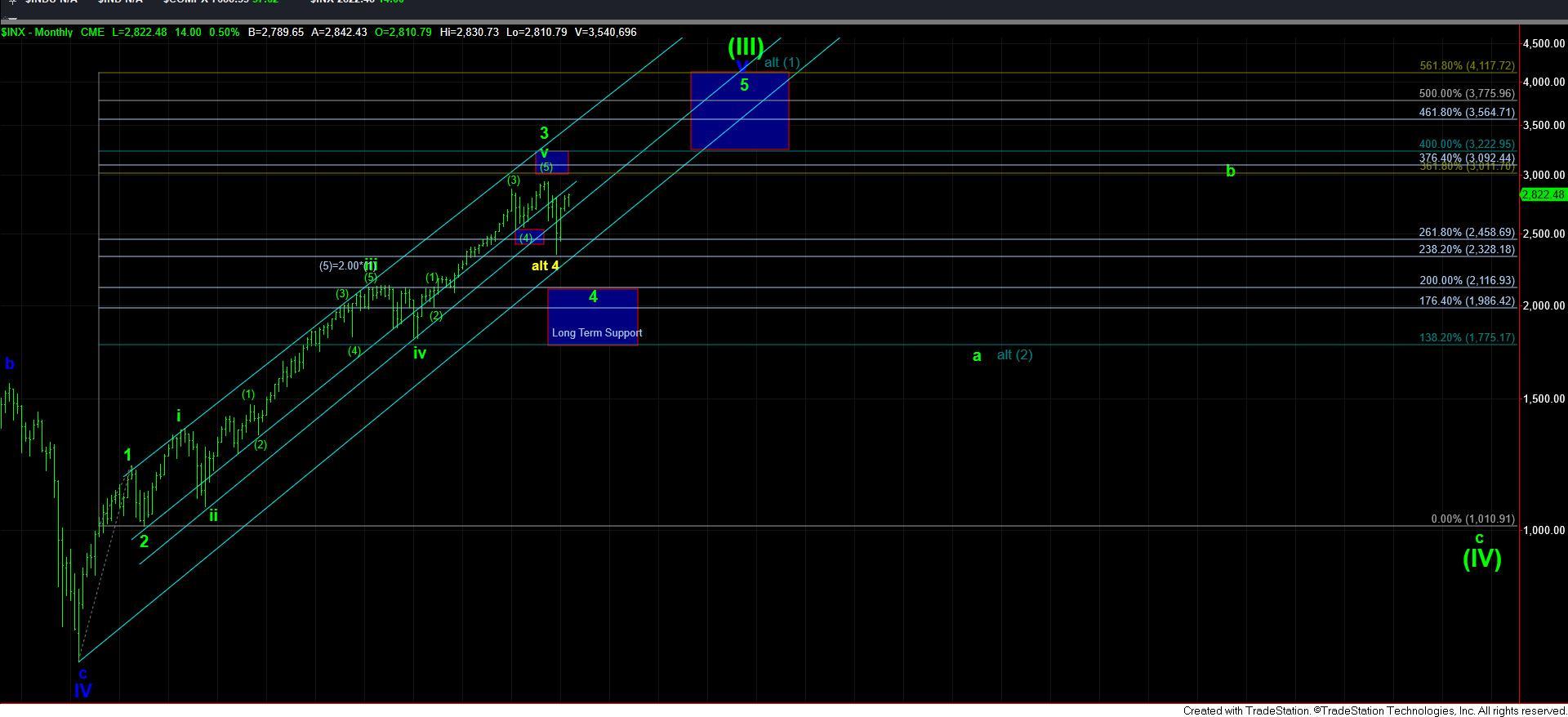This screenshot has height=717, width=1568.
Task: Select the small blue box labeled (5)
Action: pos(552,163)
